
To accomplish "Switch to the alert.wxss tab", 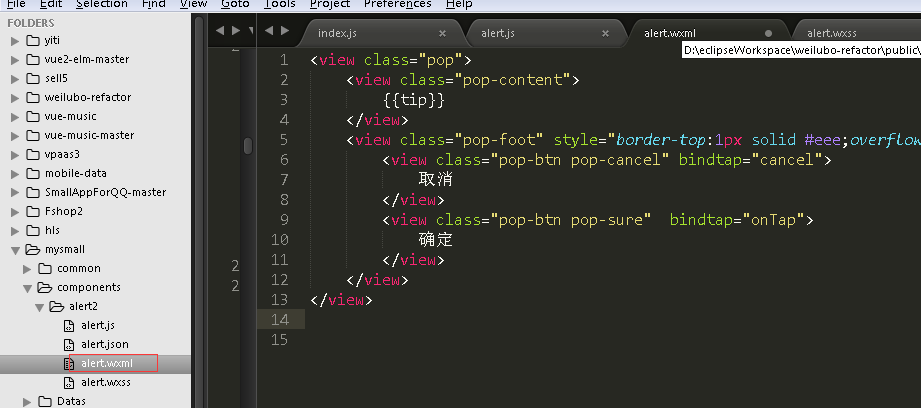I will (x=832, y=33).
